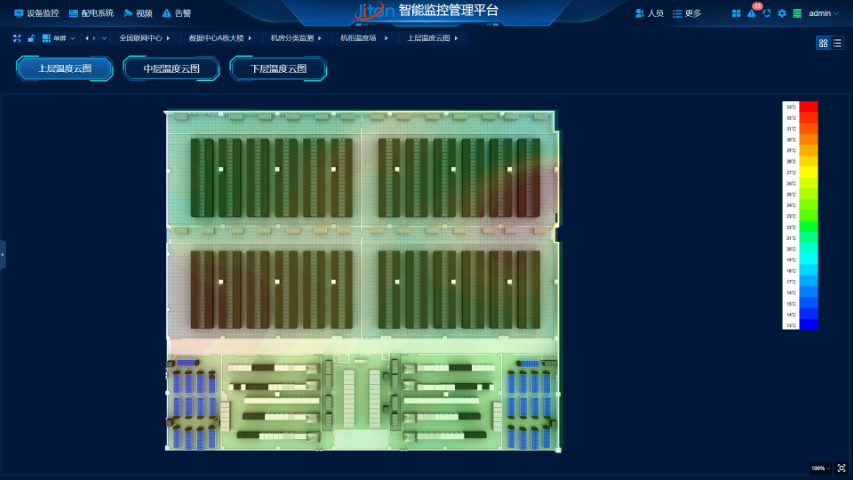This screenshot has height=480, width=853.
Task: Switch to list view layout
Action: tap(837, 43)
